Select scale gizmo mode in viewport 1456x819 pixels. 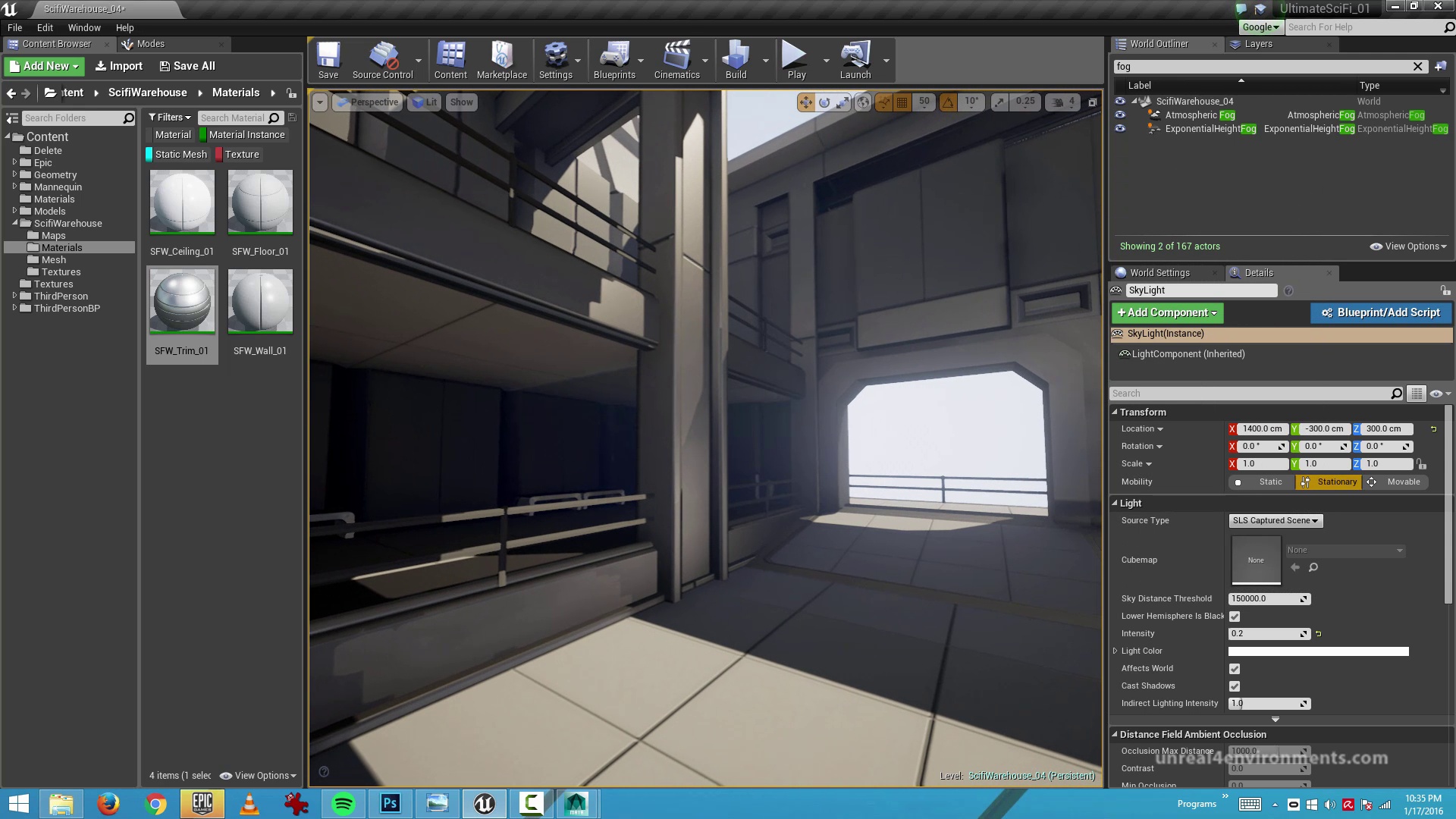[843, 102]
